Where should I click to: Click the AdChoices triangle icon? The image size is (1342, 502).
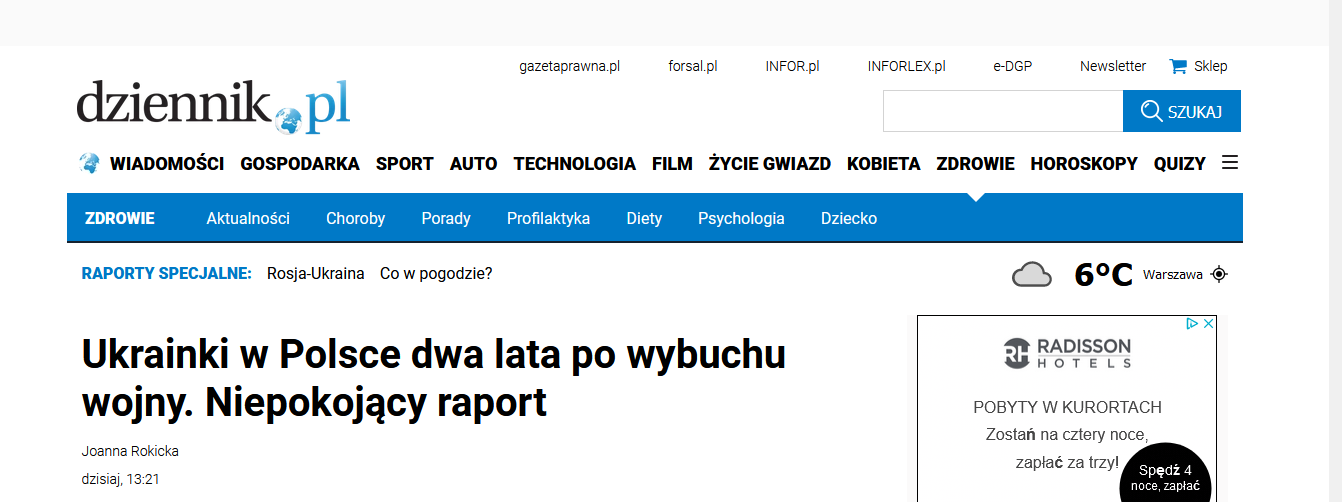pyautogui.click(x=1192, y=324)
